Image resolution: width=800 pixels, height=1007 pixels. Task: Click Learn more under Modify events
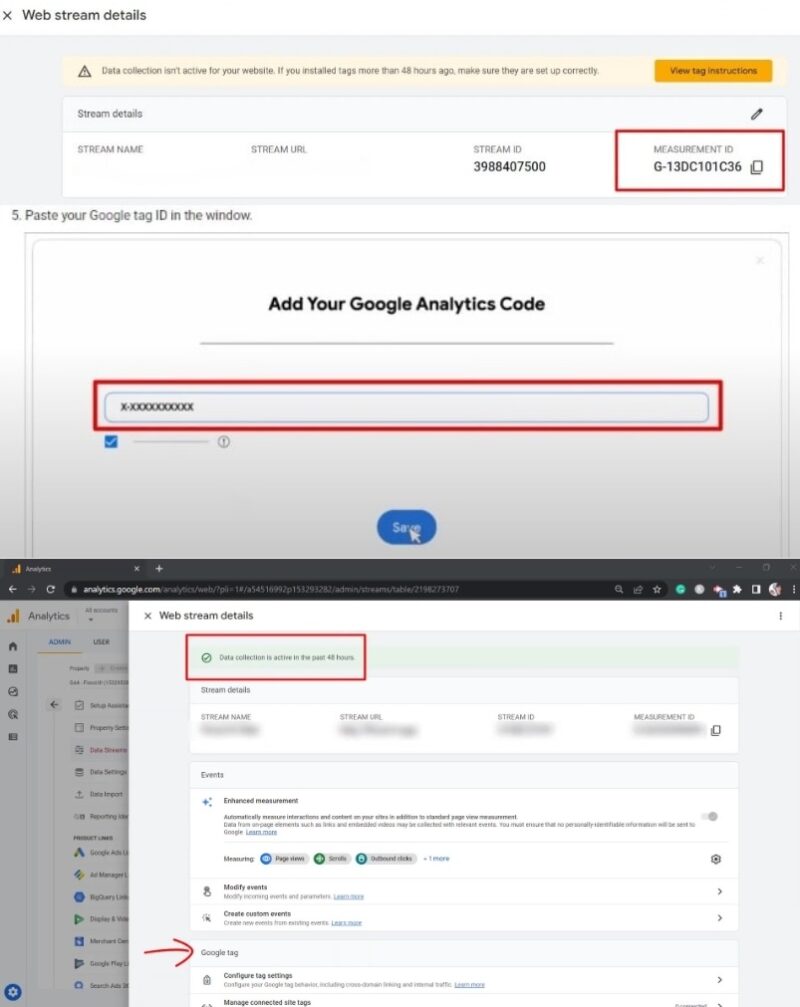[349, 897]
